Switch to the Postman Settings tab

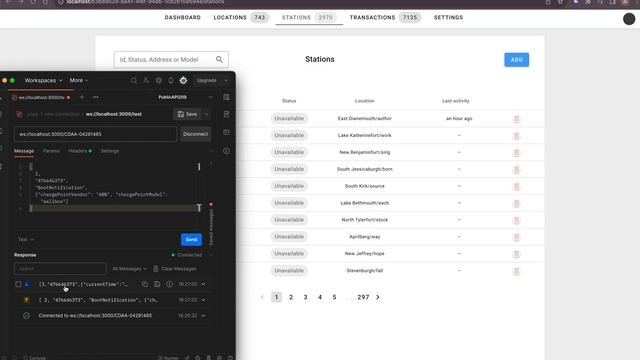point(110,151)
